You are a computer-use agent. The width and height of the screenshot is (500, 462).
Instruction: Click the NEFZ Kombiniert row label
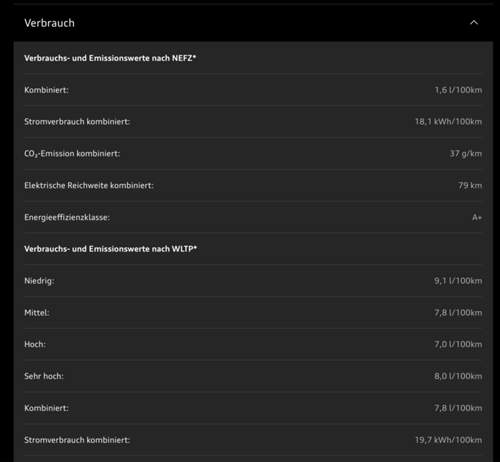46,90
